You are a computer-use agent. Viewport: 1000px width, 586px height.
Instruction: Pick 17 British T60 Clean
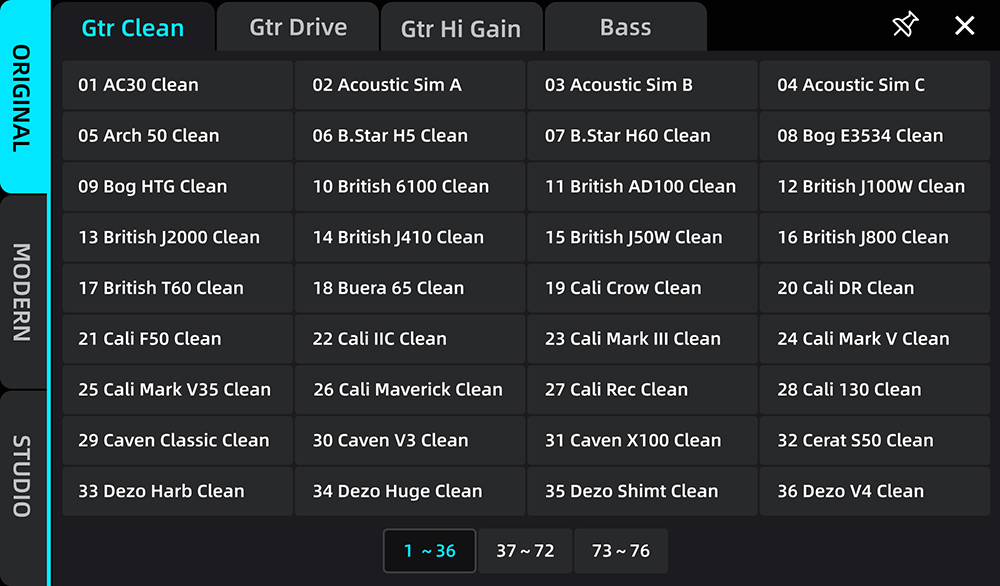[x=178, y=288]
